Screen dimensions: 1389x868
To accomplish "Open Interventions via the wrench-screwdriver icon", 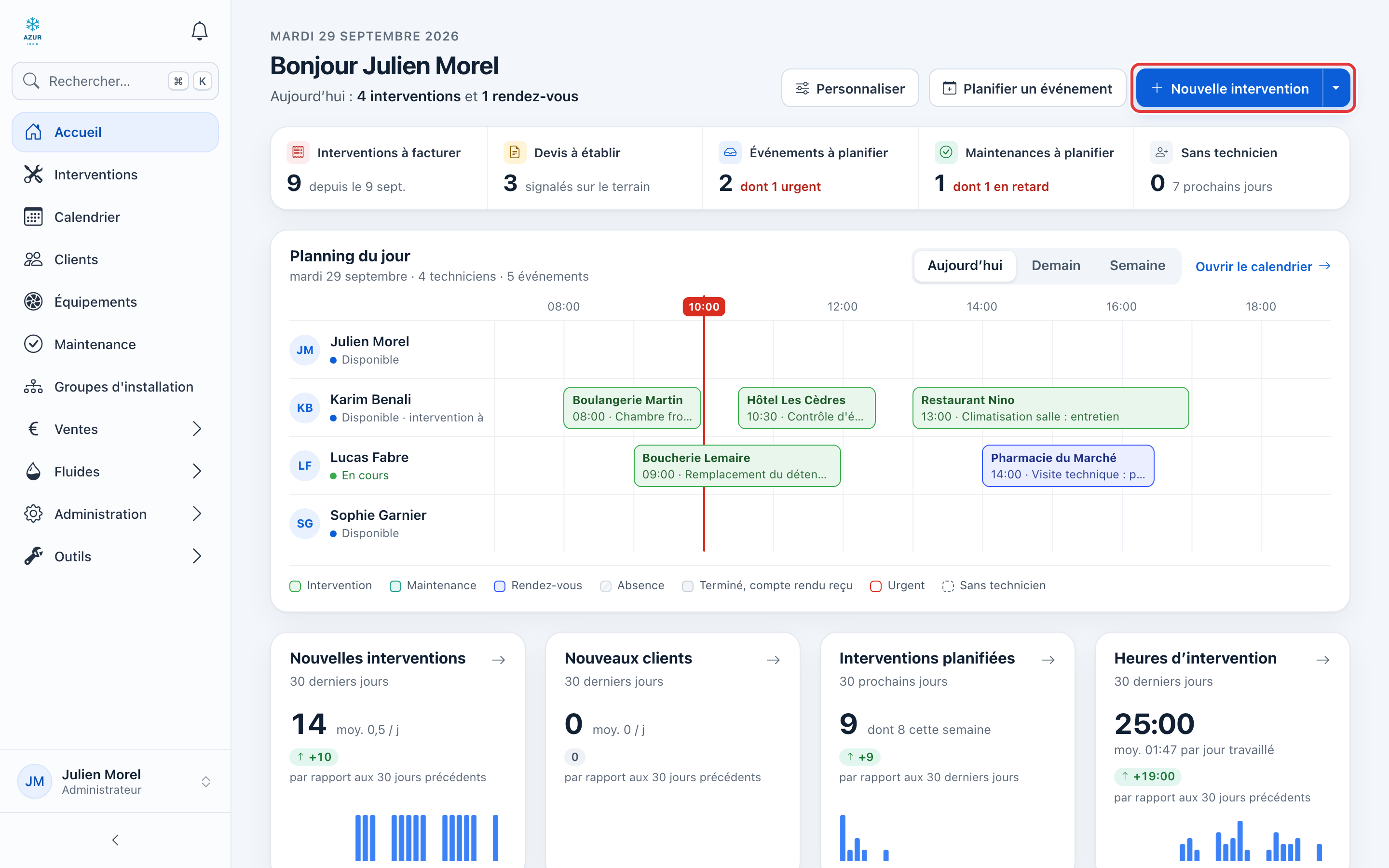I will point(33,175).
